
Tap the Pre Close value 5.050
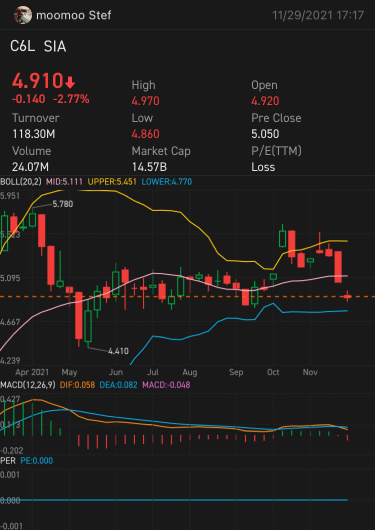(265, 134)
